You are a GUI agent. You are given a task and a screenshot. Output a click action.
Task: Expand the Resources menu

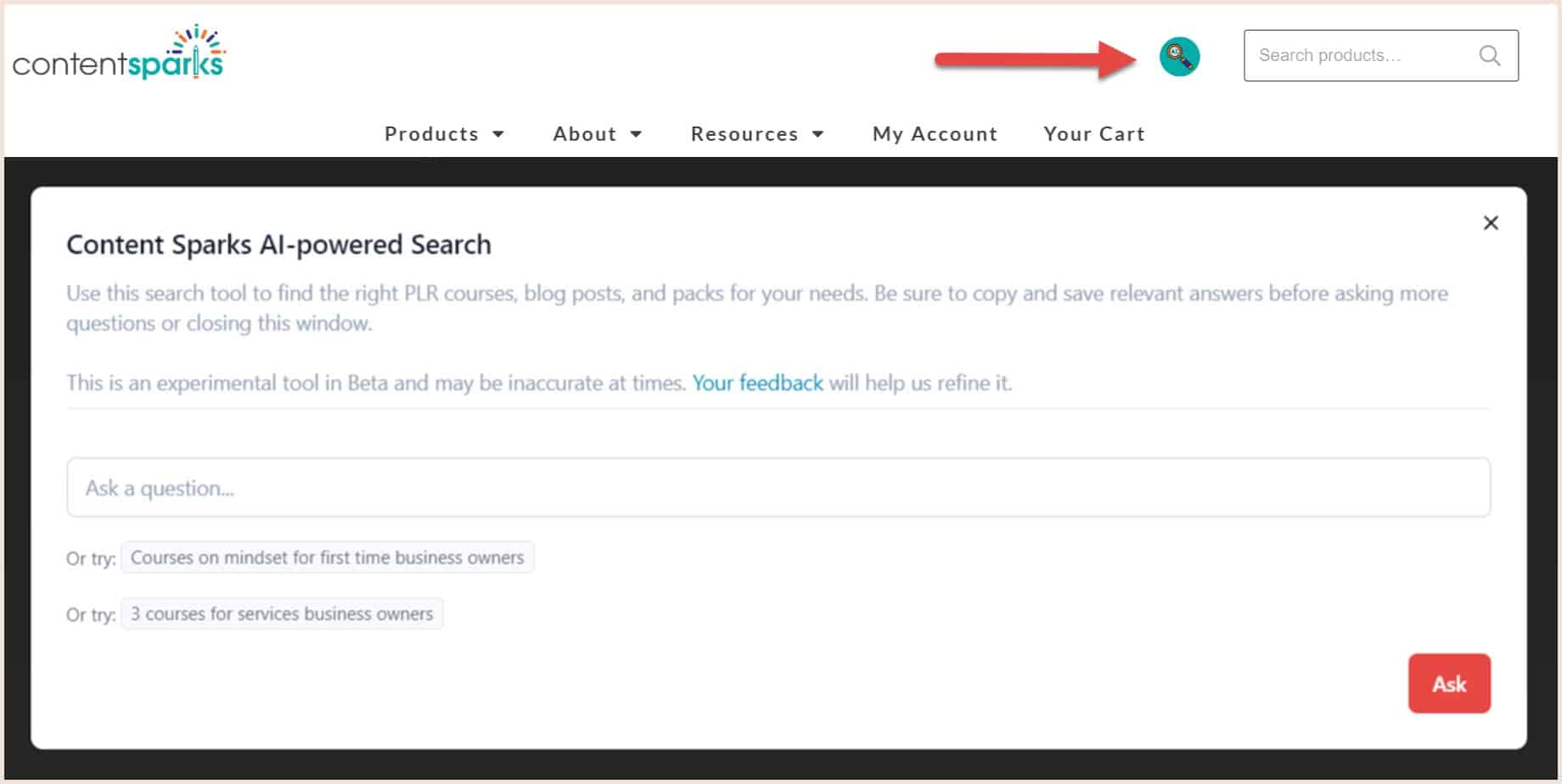(757, 134)
